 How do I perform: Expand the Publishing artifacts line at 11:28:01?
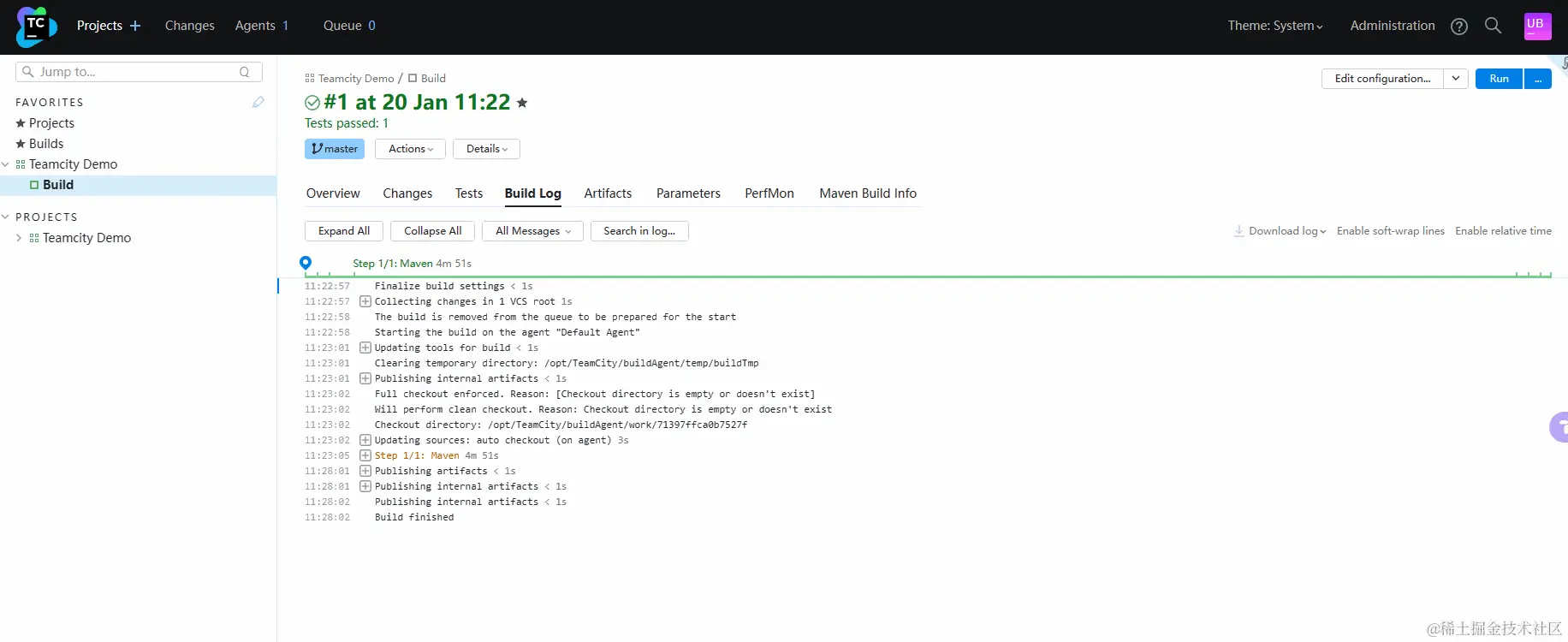click(x=365, y=471)
